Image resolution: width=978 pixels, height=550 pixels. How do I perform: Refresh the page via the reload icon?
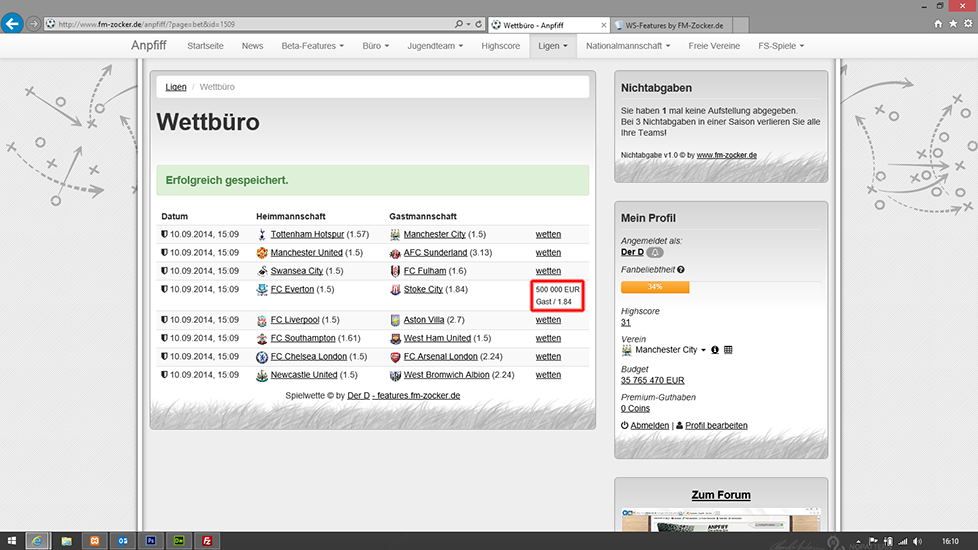(479, 23)
